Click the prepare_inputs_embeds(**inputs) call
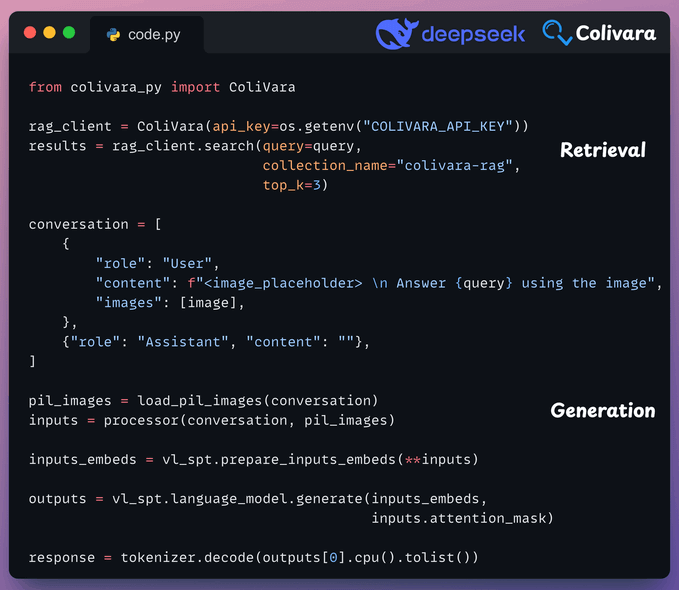This screenshot has width=679, height=590. [349, 459]
